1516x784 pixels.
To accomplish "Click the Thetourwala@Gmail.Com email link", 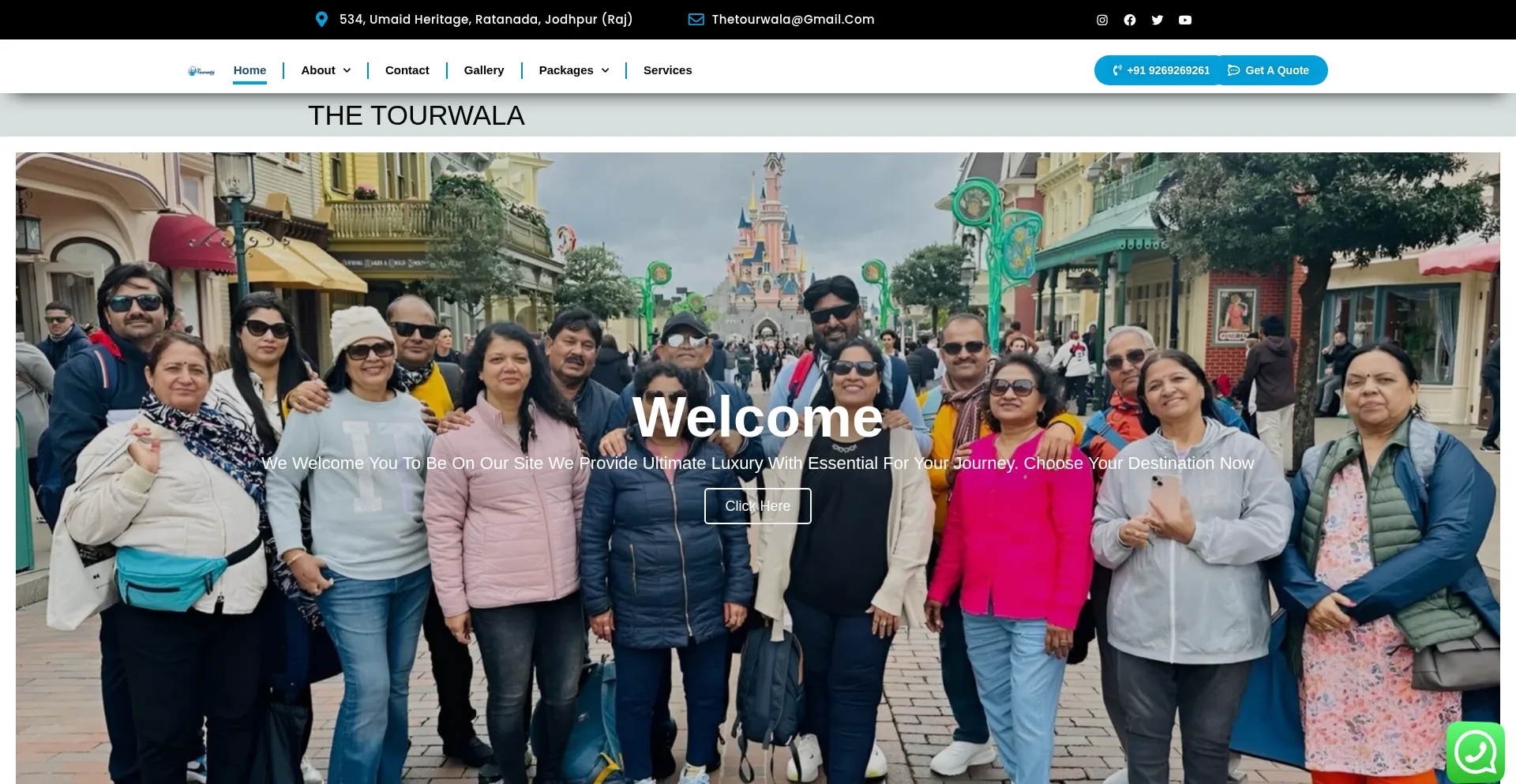I will tap(792, 19).
